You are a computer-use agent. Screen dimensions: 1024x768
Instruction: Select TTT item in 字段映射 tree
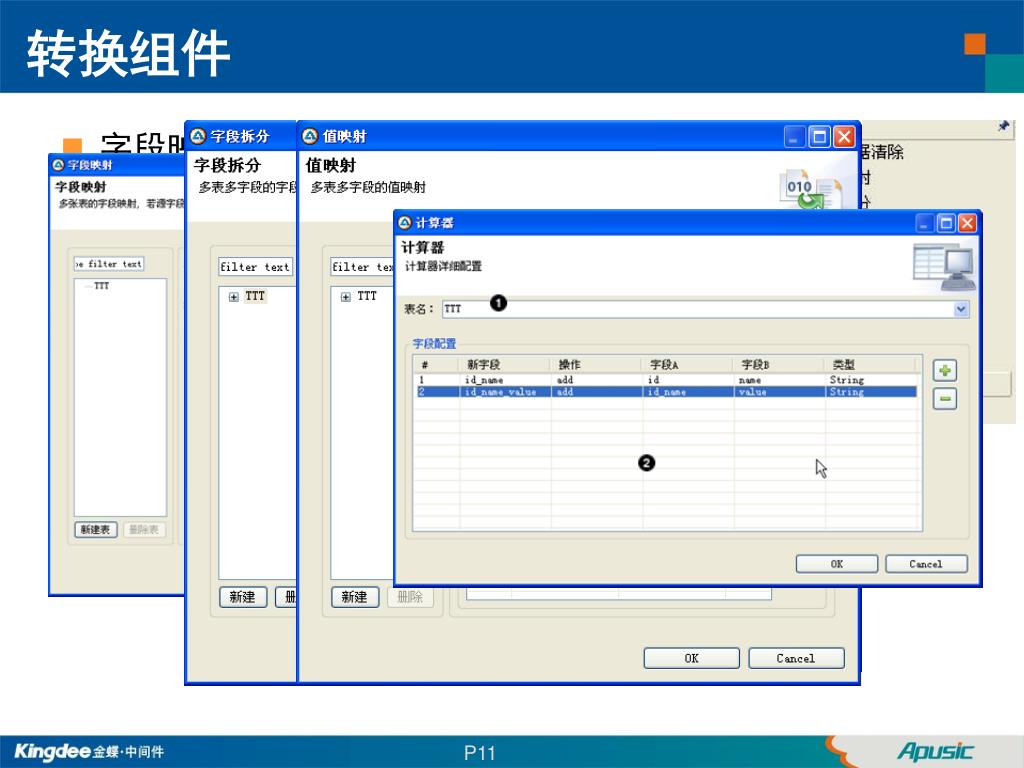point(102,287)
